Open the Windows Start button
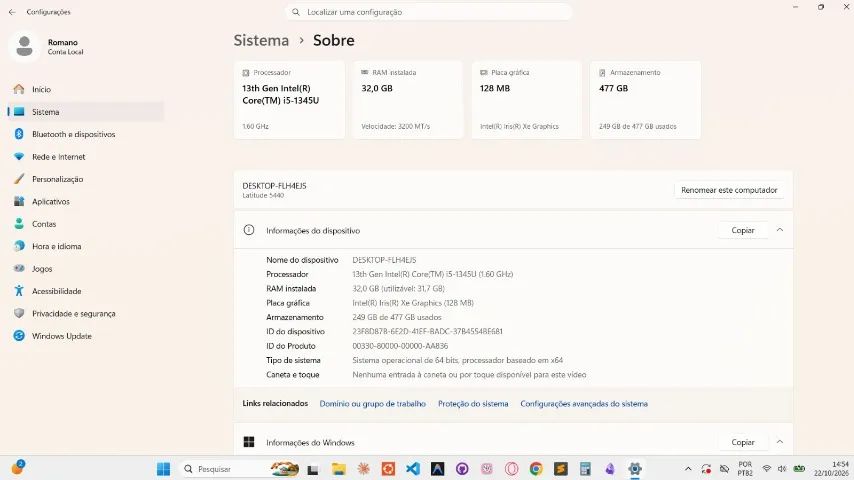Viewport: 854px width, 480px height. coord(163,469)
